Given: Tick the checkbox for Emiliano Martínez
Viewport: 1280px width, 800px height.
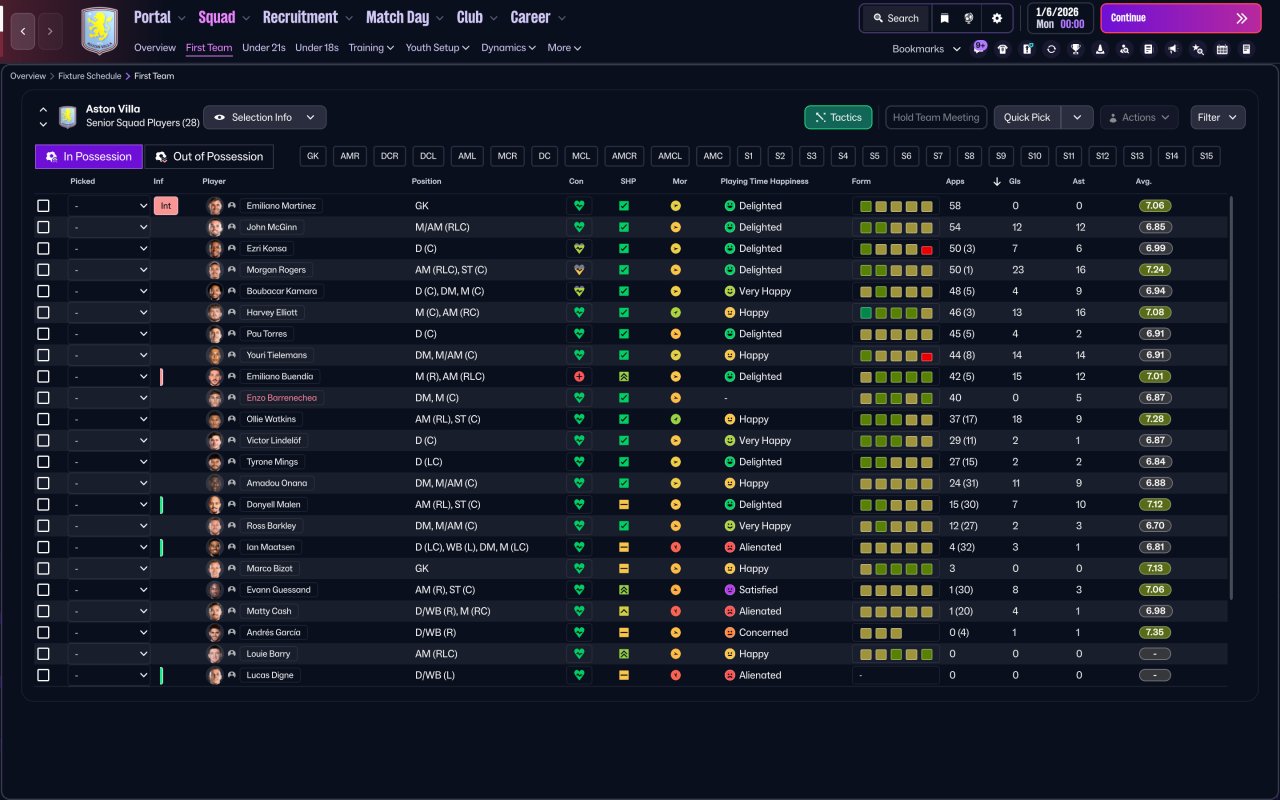Looking at the screenshot, I should pos(43,206).
